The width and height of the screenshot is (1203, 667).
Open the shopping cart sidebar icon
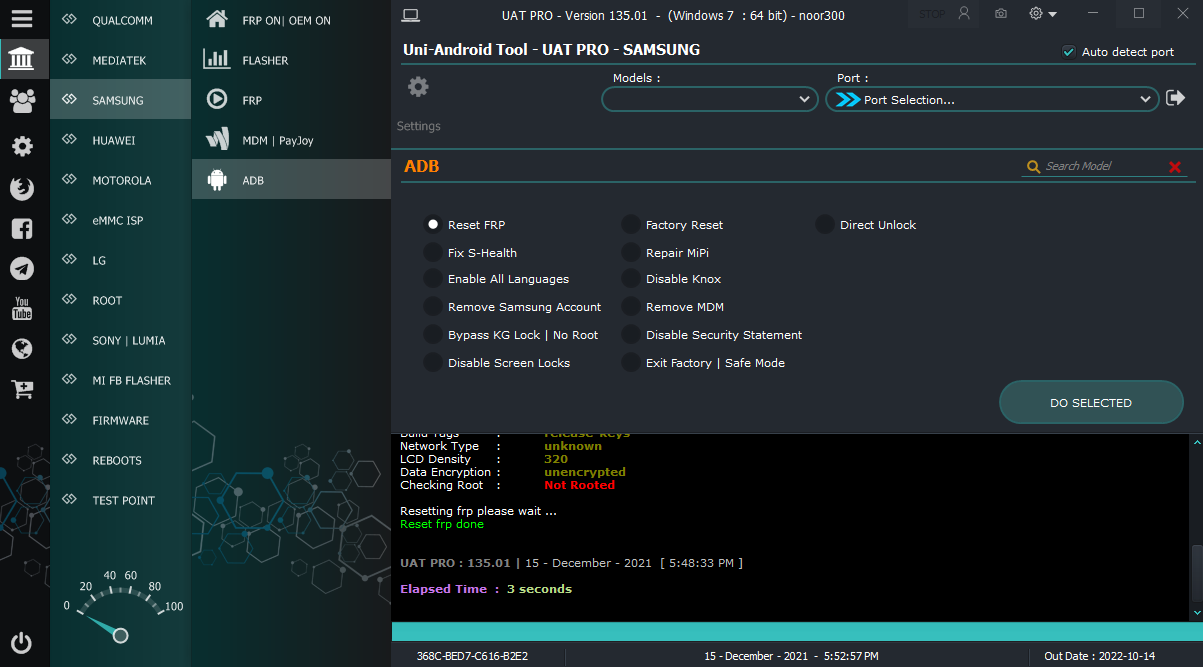[x=22, y=390]
